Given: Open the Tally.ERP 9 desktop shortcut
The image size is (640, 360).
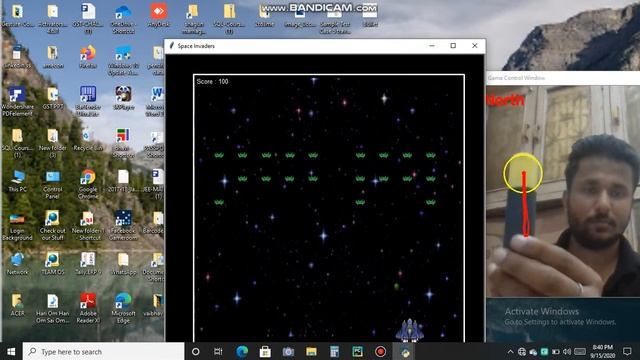Looking at the screenshot, I should (x=88, y=264).
